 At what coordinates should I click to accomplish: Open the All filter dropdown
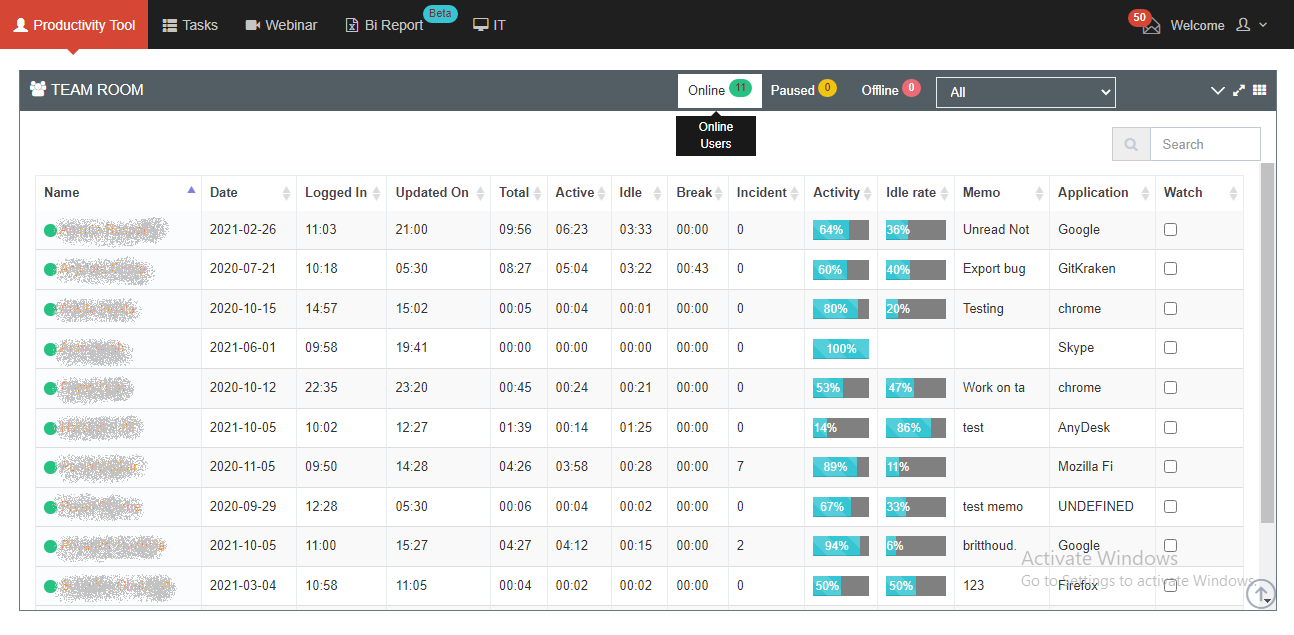click(x=1026, y=92)
